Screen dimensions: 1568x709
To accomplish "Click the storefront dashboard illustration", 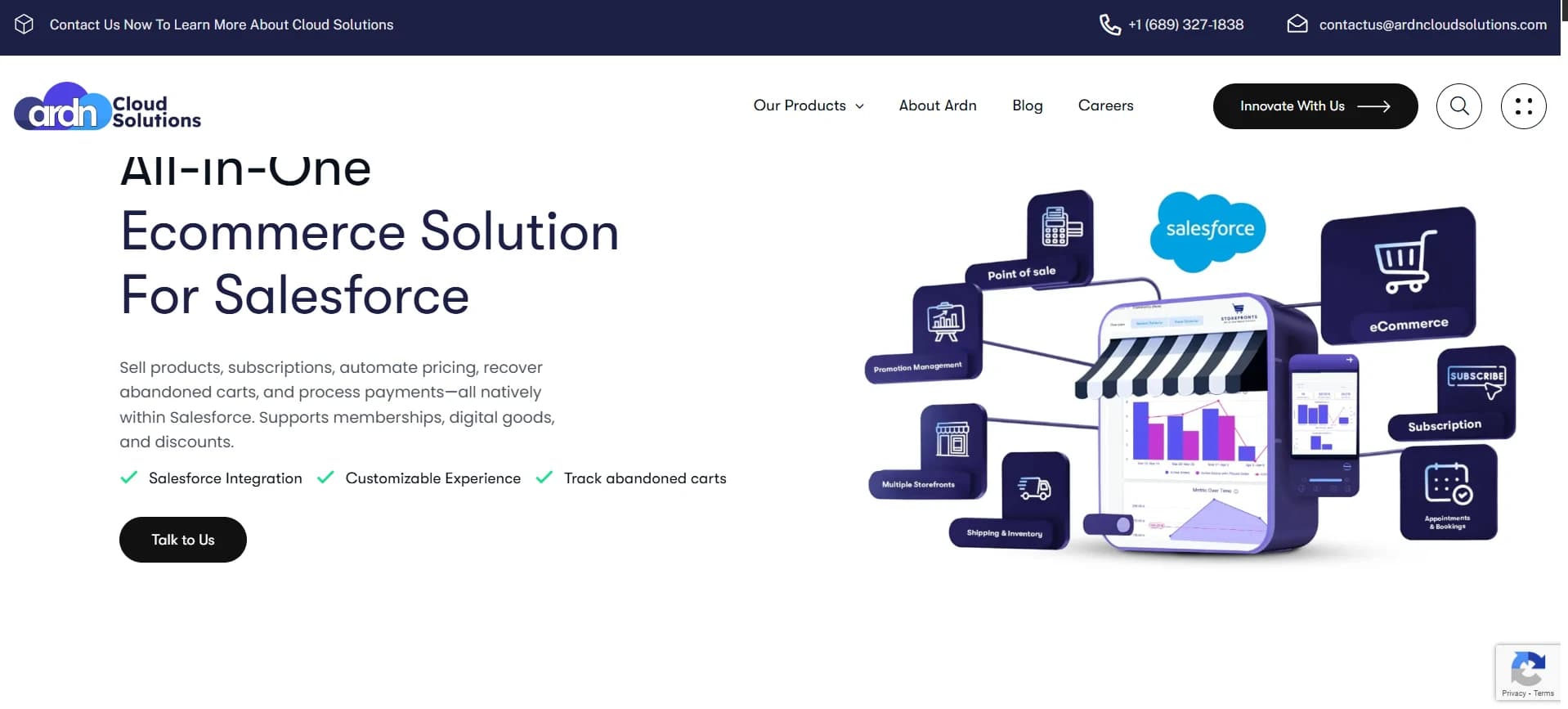I will point(1198,422).
